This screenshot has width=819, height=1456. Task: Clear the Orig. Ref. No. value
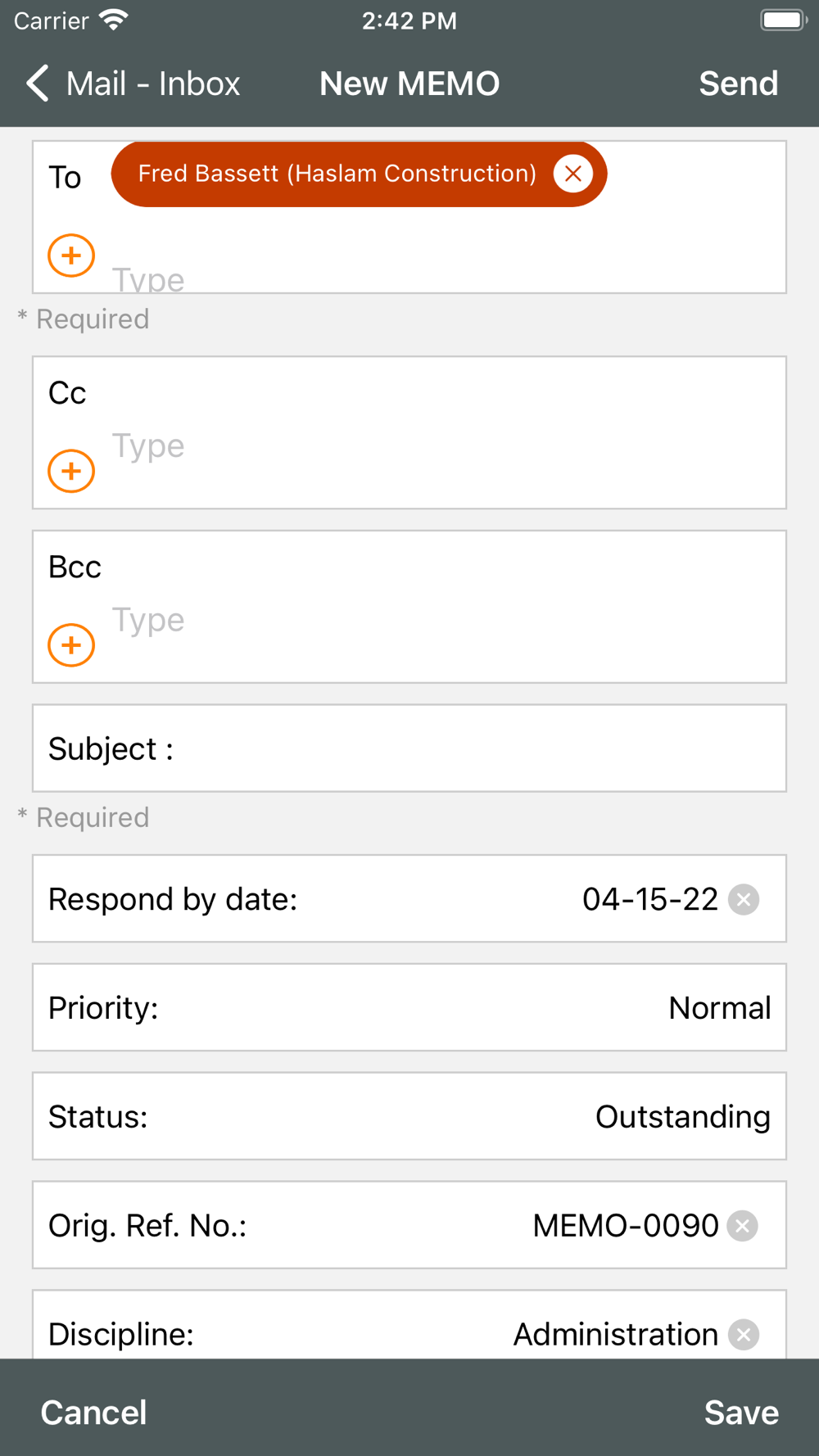click(743, 1226)
